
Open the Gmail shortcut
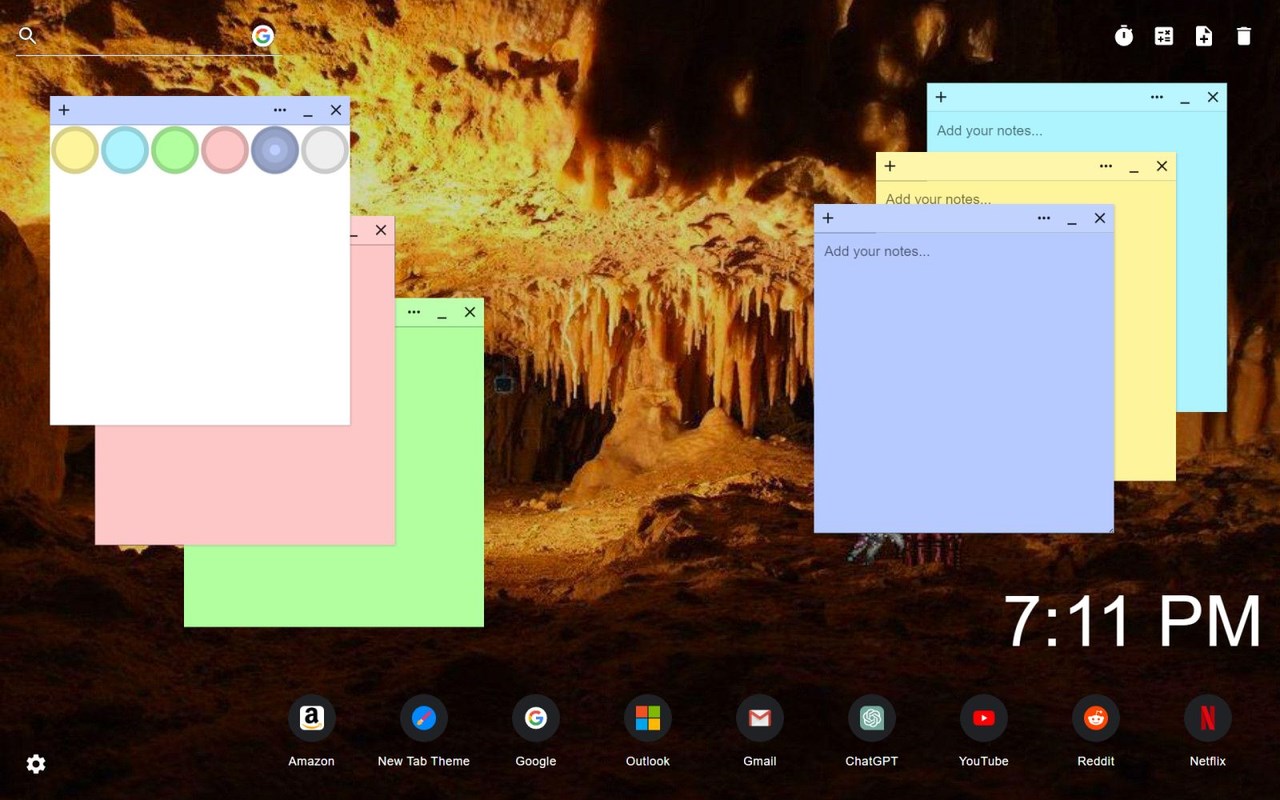click(x=760, y=731)
